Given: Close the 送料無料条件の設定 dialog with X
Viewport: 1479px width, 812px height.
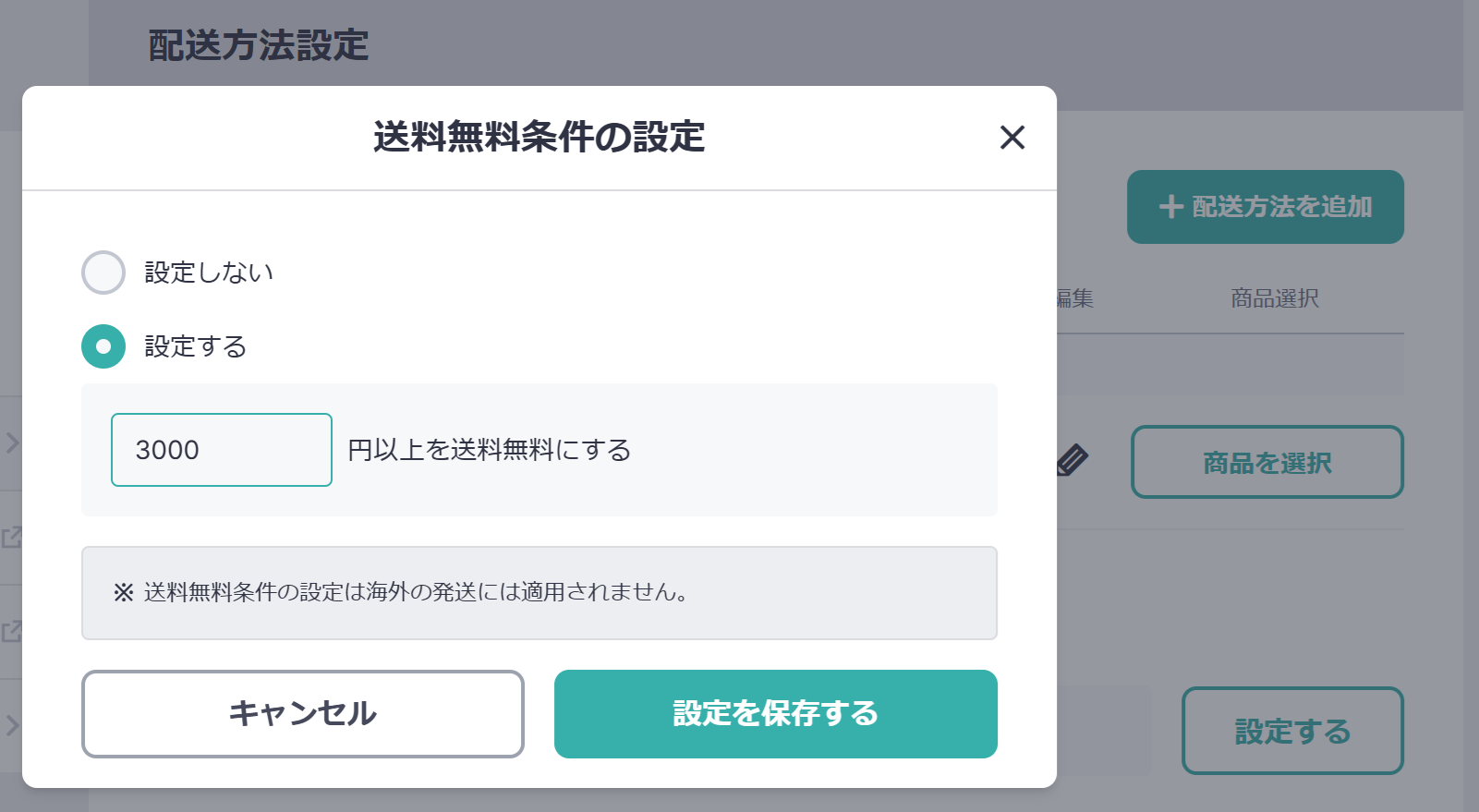Looking at the screenshot, I should click(x=1012, y=138).
